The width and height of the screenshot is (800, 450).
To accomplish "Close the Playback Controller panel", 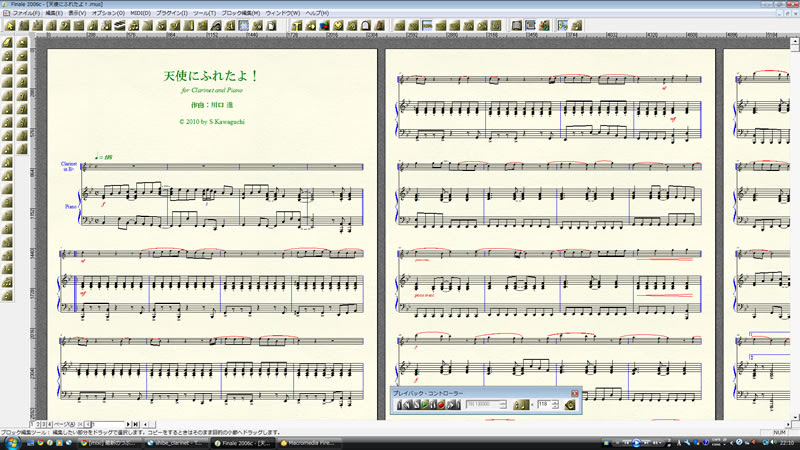I will [575, 393].
